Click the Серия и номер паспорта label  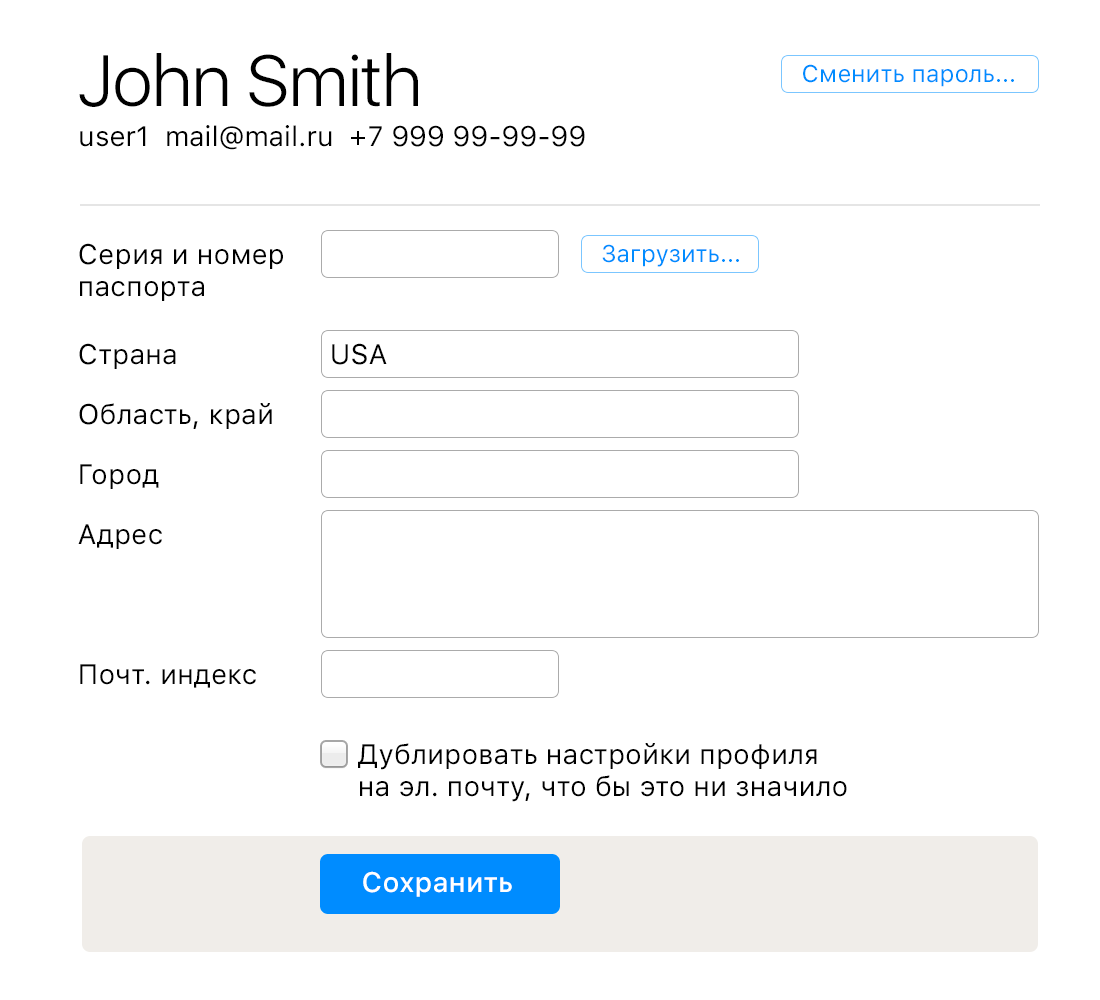pos(181,271)
